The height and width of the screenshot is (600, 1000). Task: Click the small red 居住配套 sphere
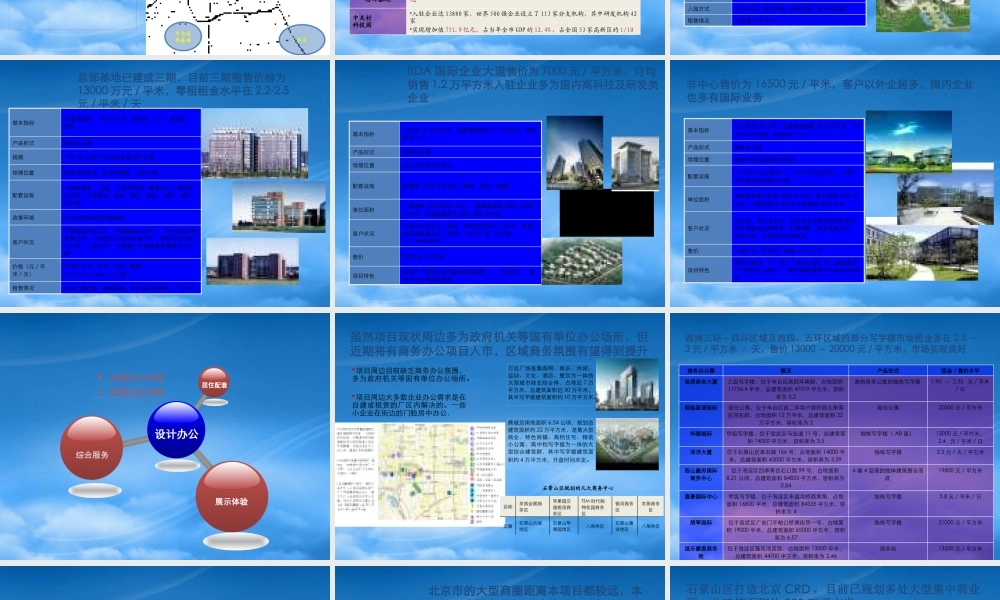214,382
